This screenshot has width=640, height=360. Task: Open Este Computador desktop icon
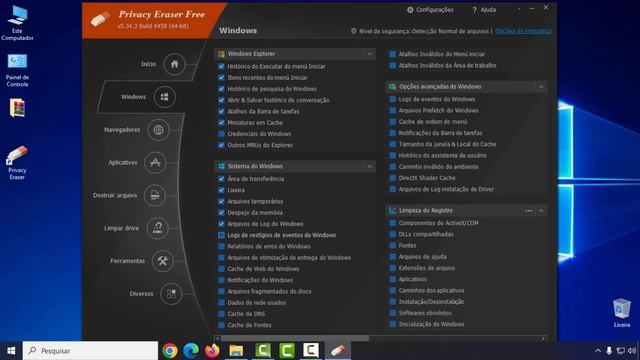(x=17, y=23)
